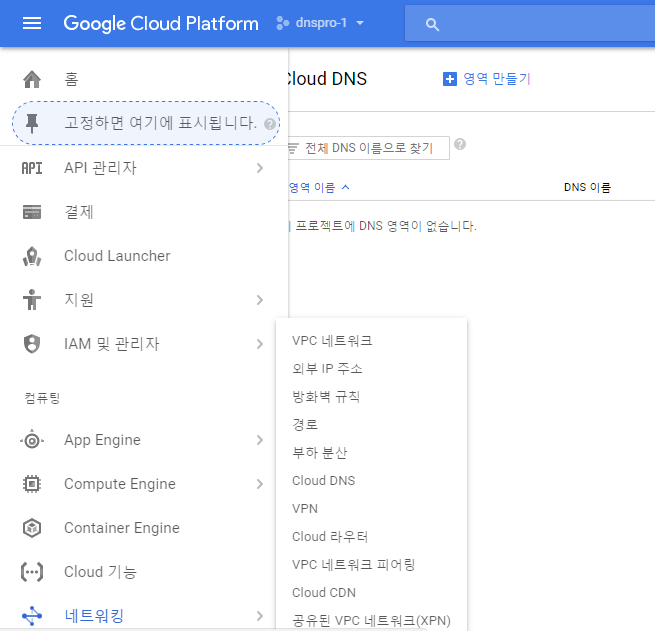Expand the 네트워킹 chevron
This screenshot has width=655, height=631.
pos(260,616)
